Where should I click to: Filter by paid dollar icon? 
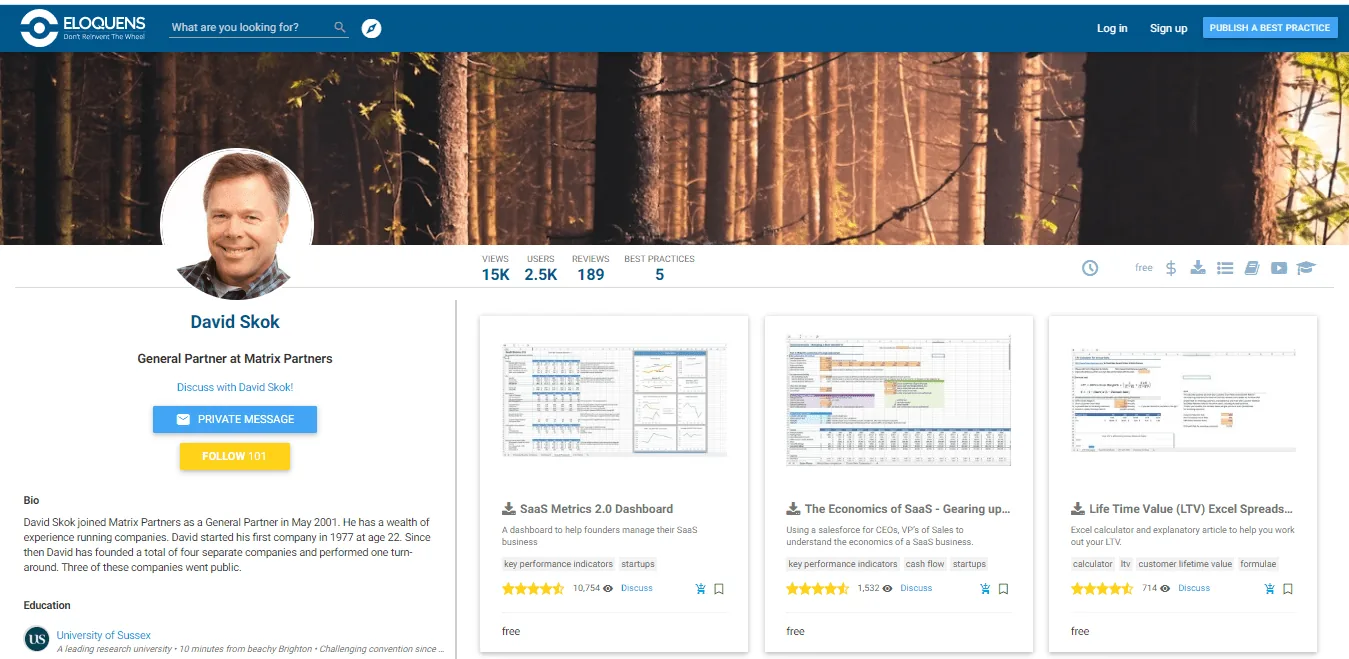[1171, 268]
